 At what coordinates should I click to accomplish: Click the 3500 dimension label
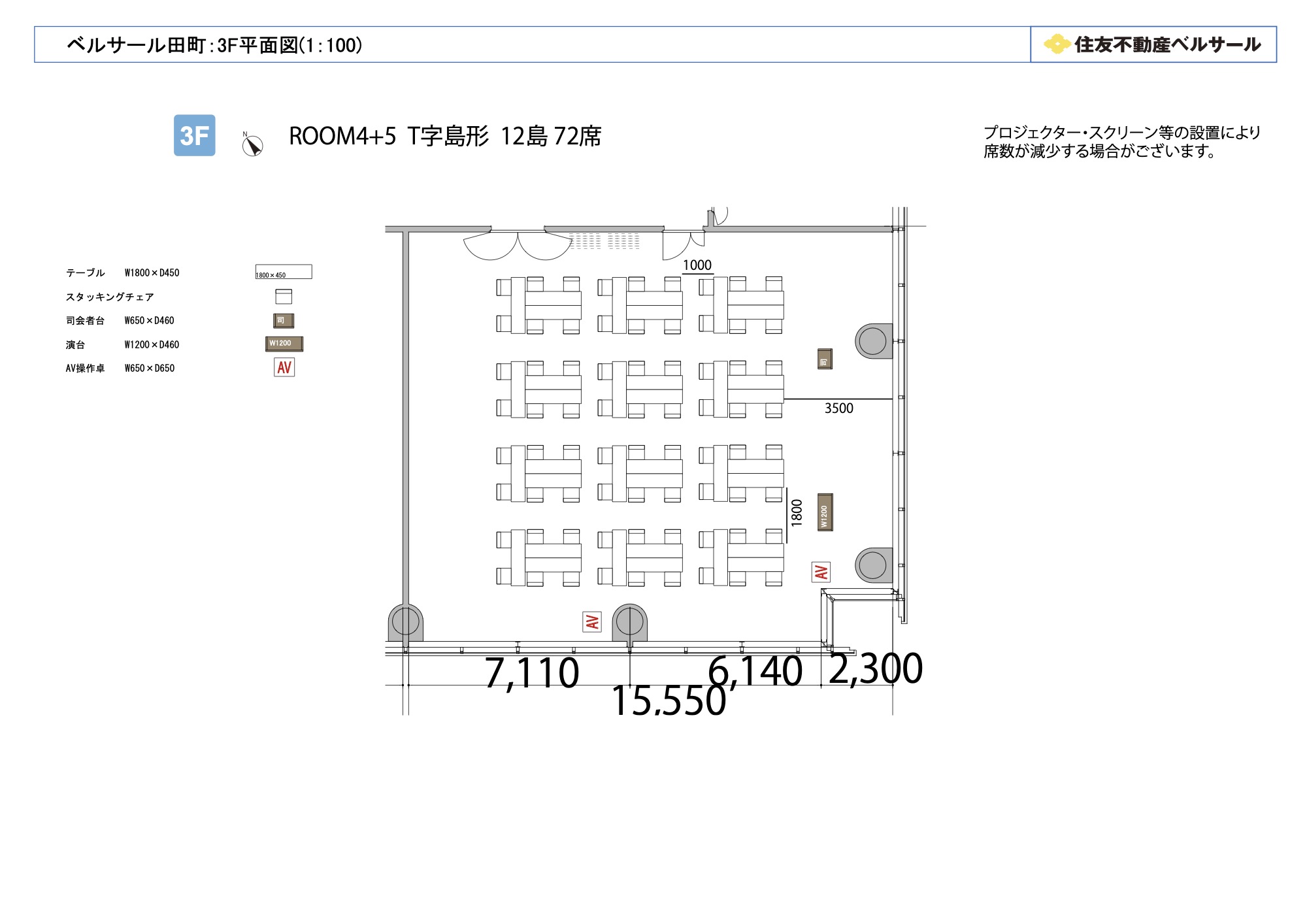pos(839,408)
